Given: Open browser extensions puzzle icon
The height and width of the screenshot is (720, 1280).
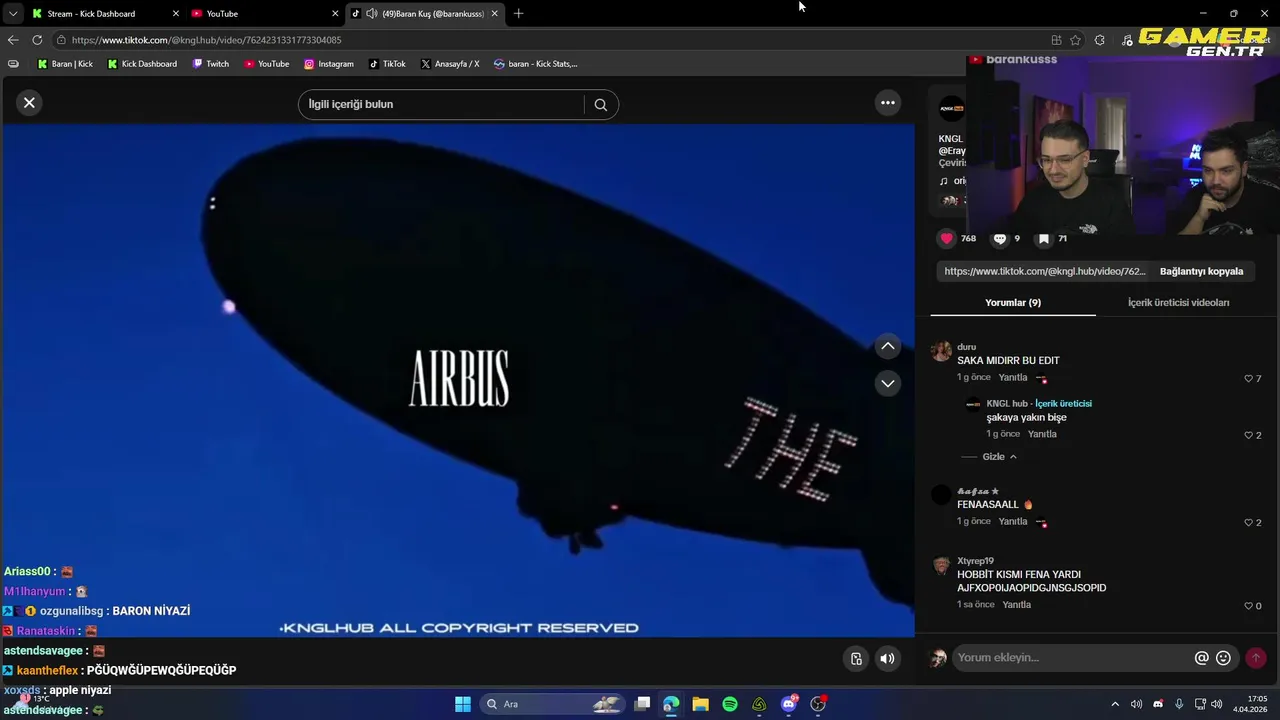Looking at the screenshot, I should pos(1100,40).
